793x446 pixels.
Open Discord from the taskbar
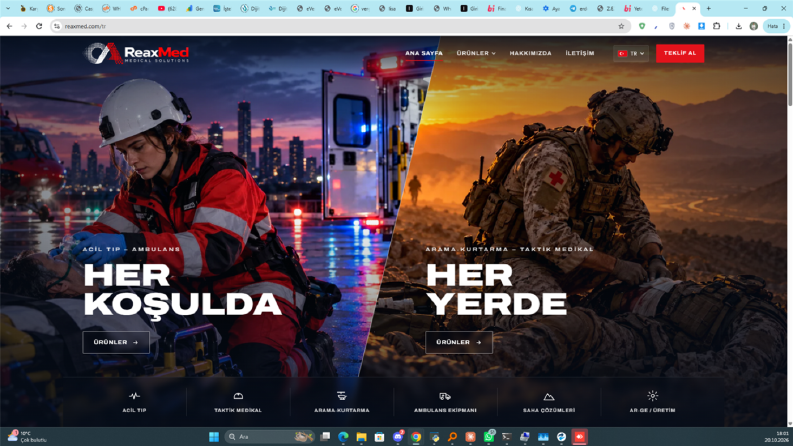point(398,437)
